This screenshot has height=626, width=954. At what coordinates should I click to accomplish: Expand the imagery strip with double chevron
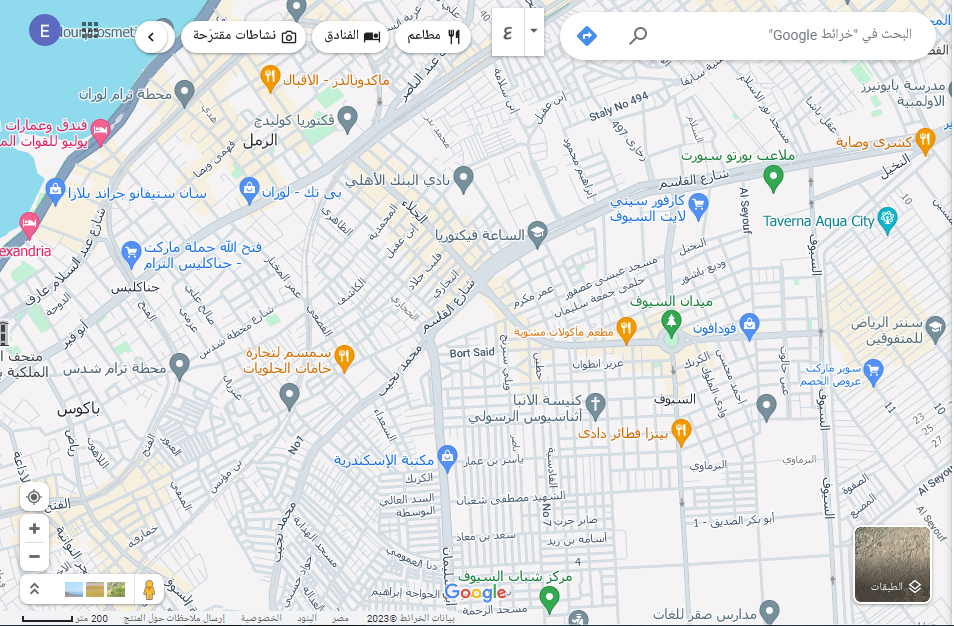(x=34, y=590)
